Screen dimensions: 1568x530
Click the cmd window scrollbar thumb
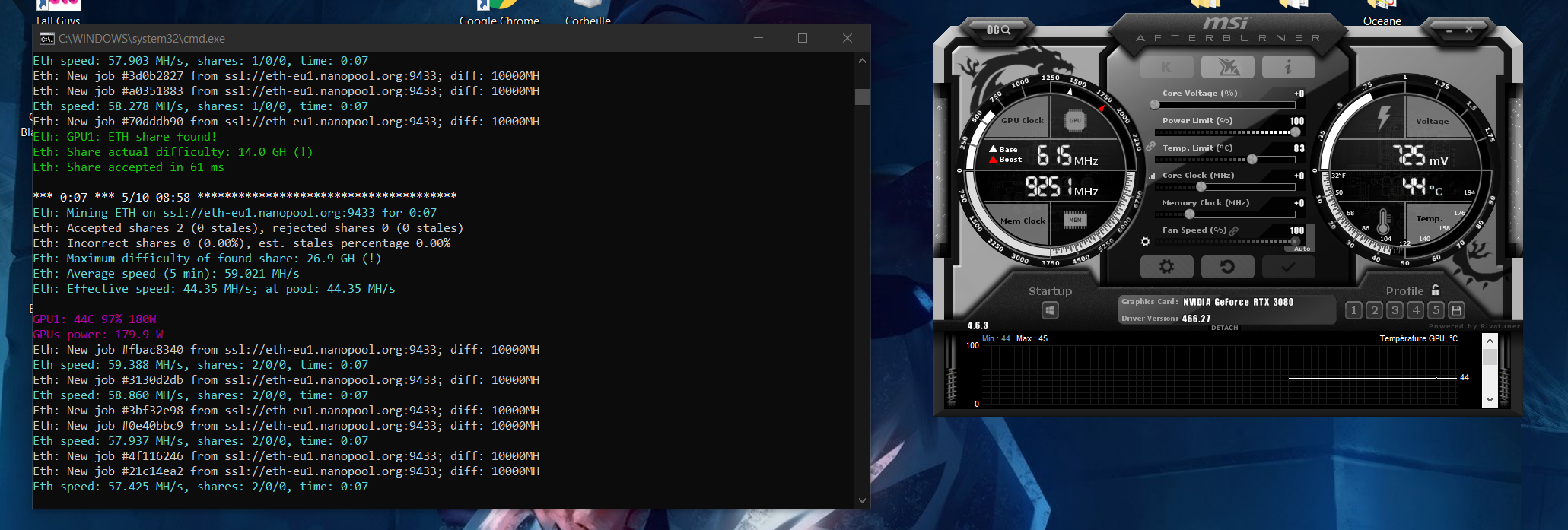pos(862,97)
